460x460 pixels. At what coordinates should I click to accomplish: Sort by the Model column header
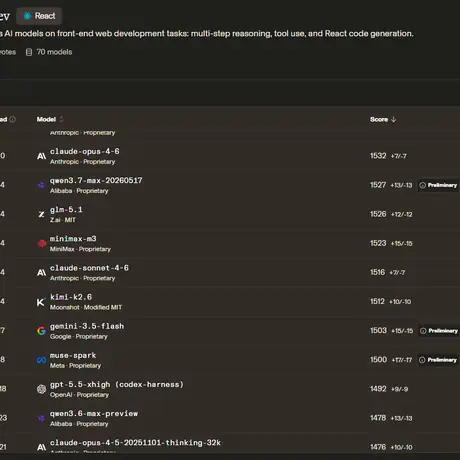pyautogui.click(x=50, y=119)
